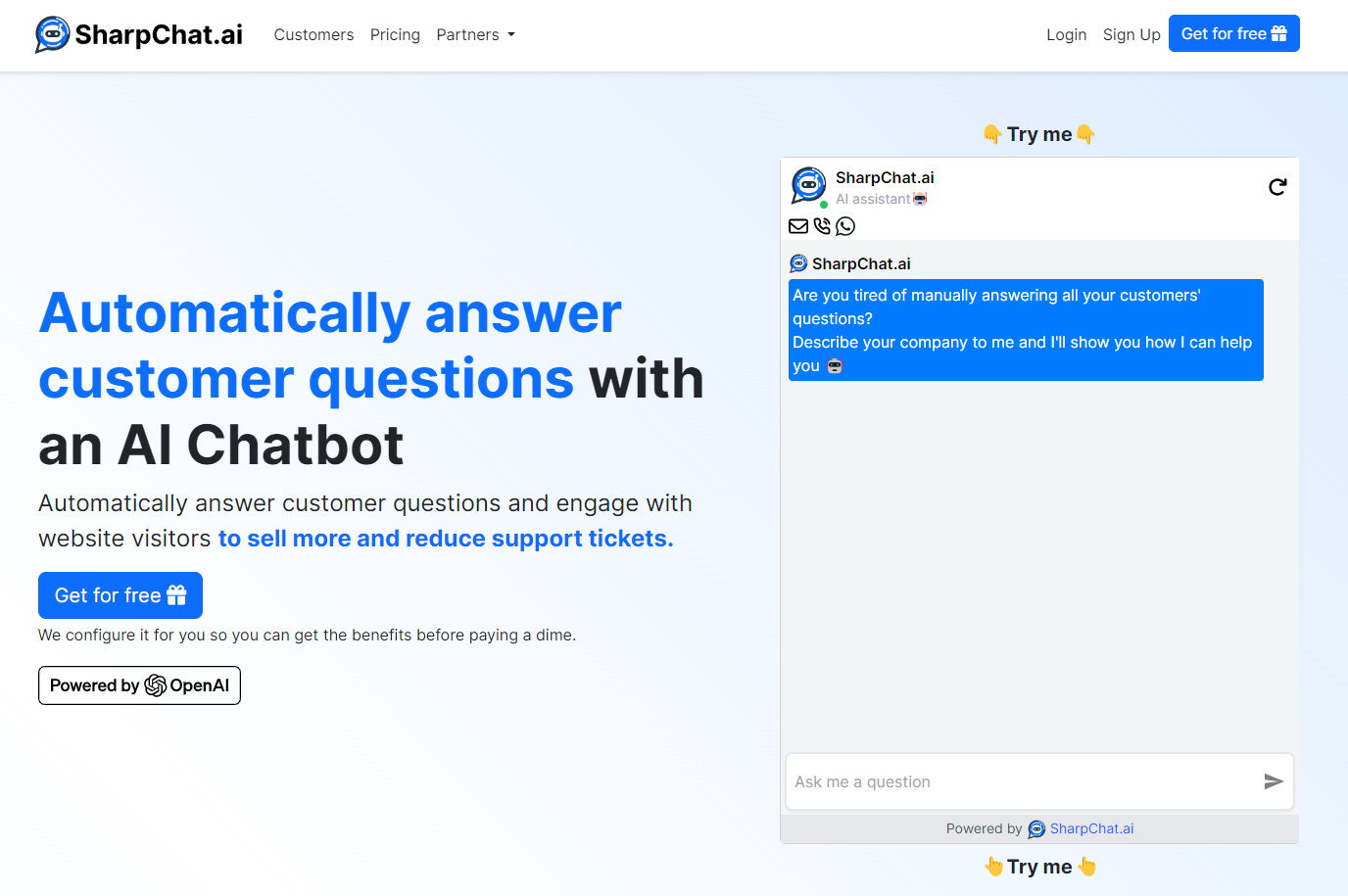Go to the Pricing page
This screenshot has height=896, width=1348.
[x=395, y=35]
